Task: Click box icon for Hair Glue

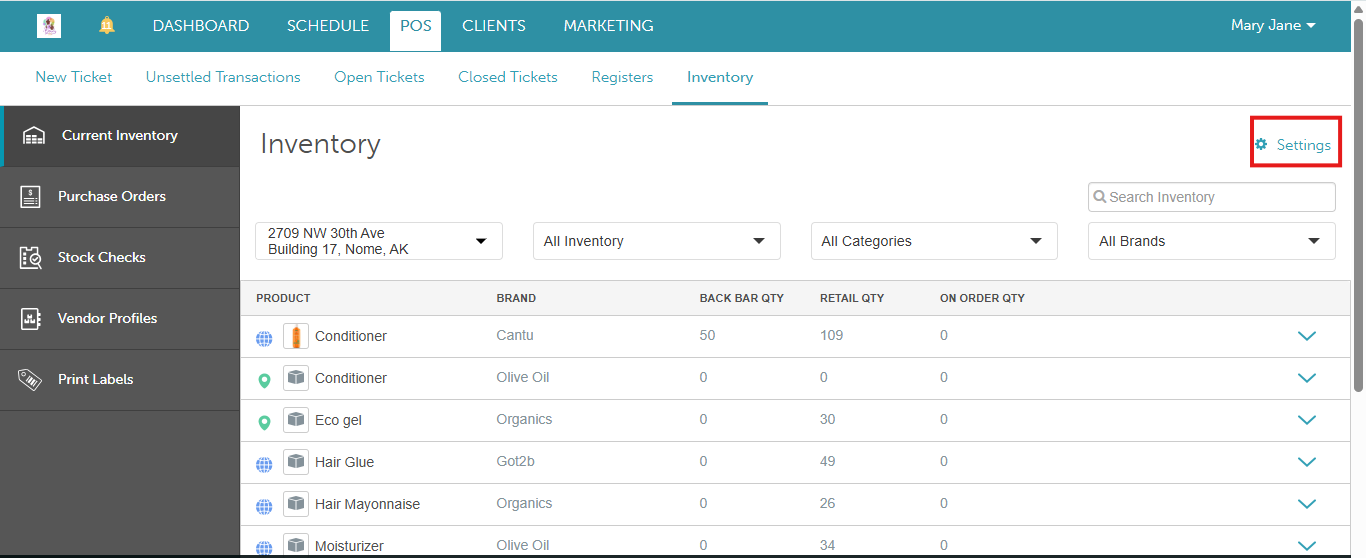Action: click(x=296, y=462)
